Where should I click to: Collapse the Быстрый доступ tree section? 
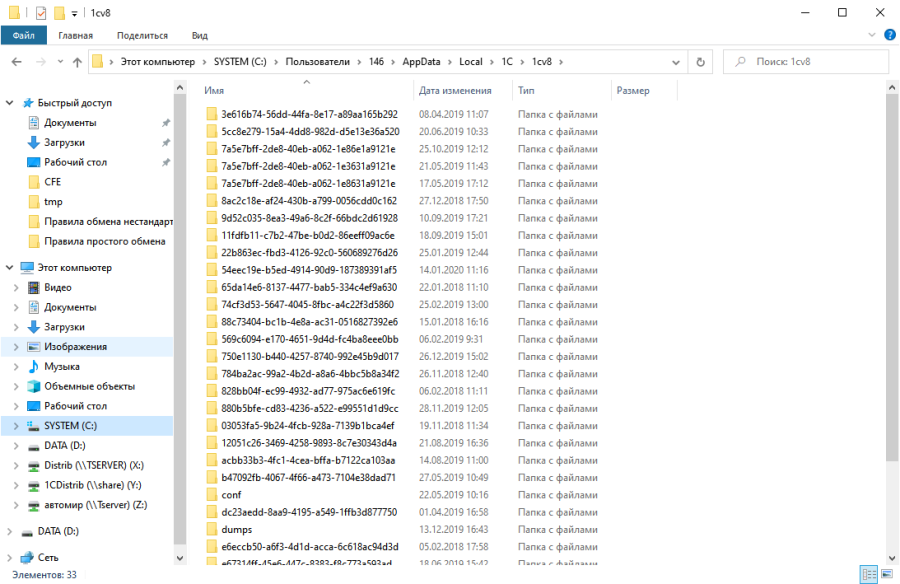pyautogui.click(x=9, y=103)
